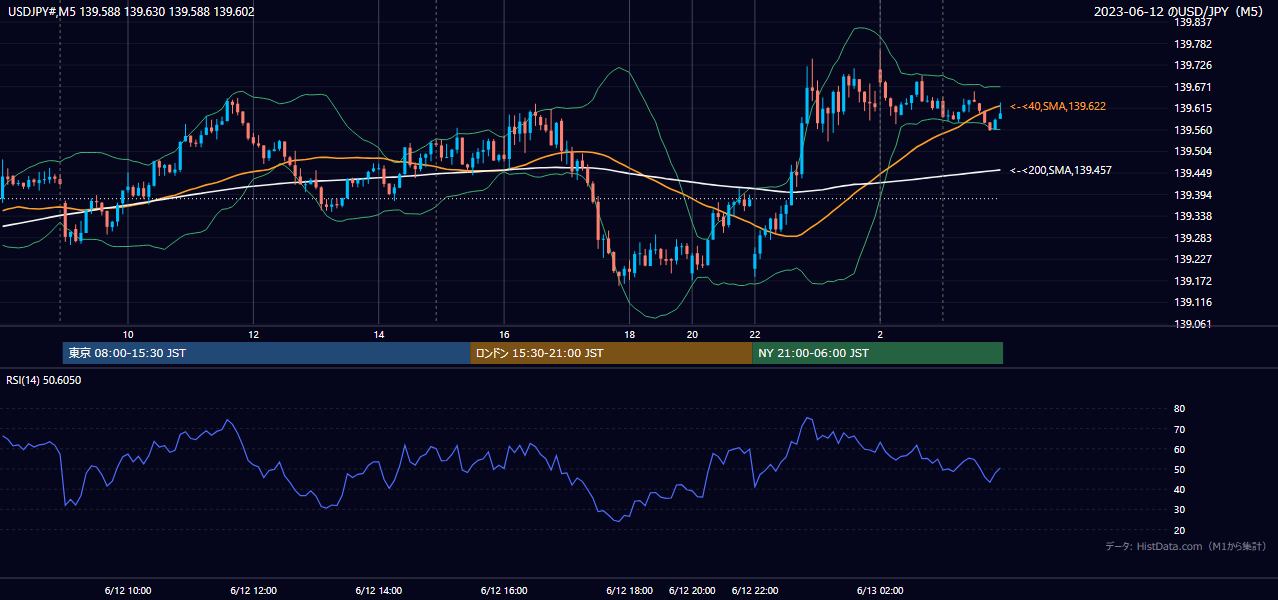
Task: Click the 40 SMA label 139.622
Action: [x=1058, y=106]
